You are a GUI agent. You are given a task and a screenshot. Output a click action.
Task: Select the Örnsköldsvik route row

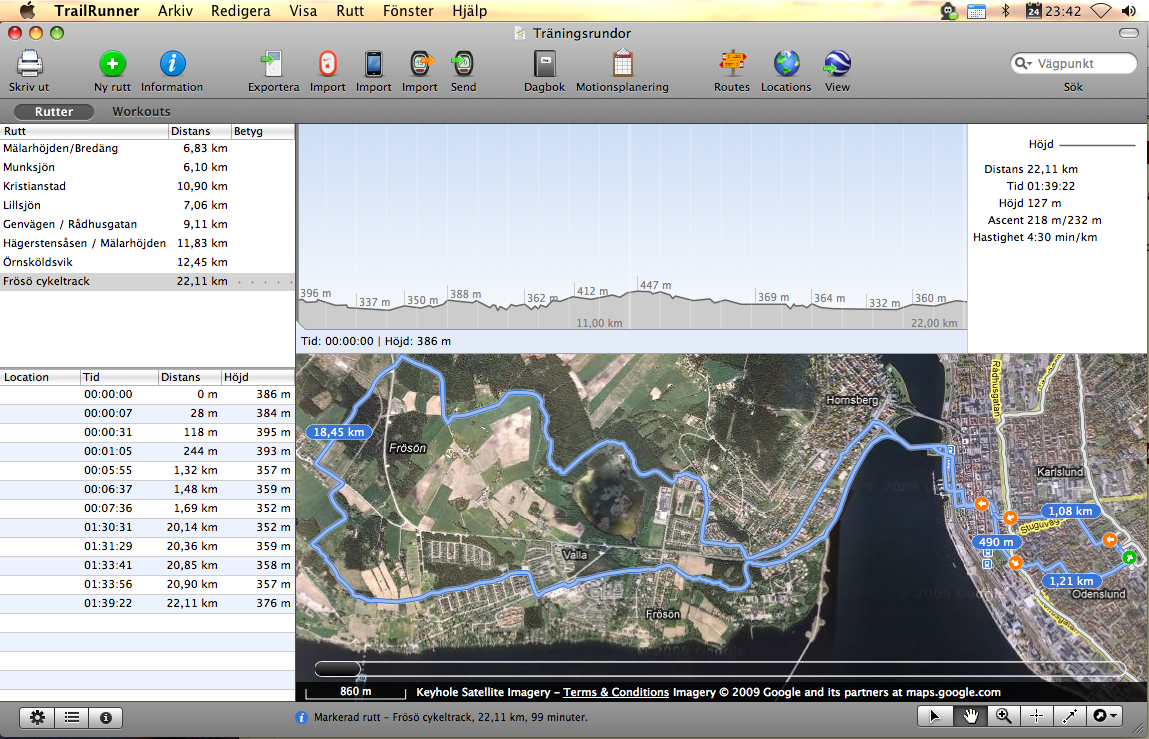tap(147, 262)
